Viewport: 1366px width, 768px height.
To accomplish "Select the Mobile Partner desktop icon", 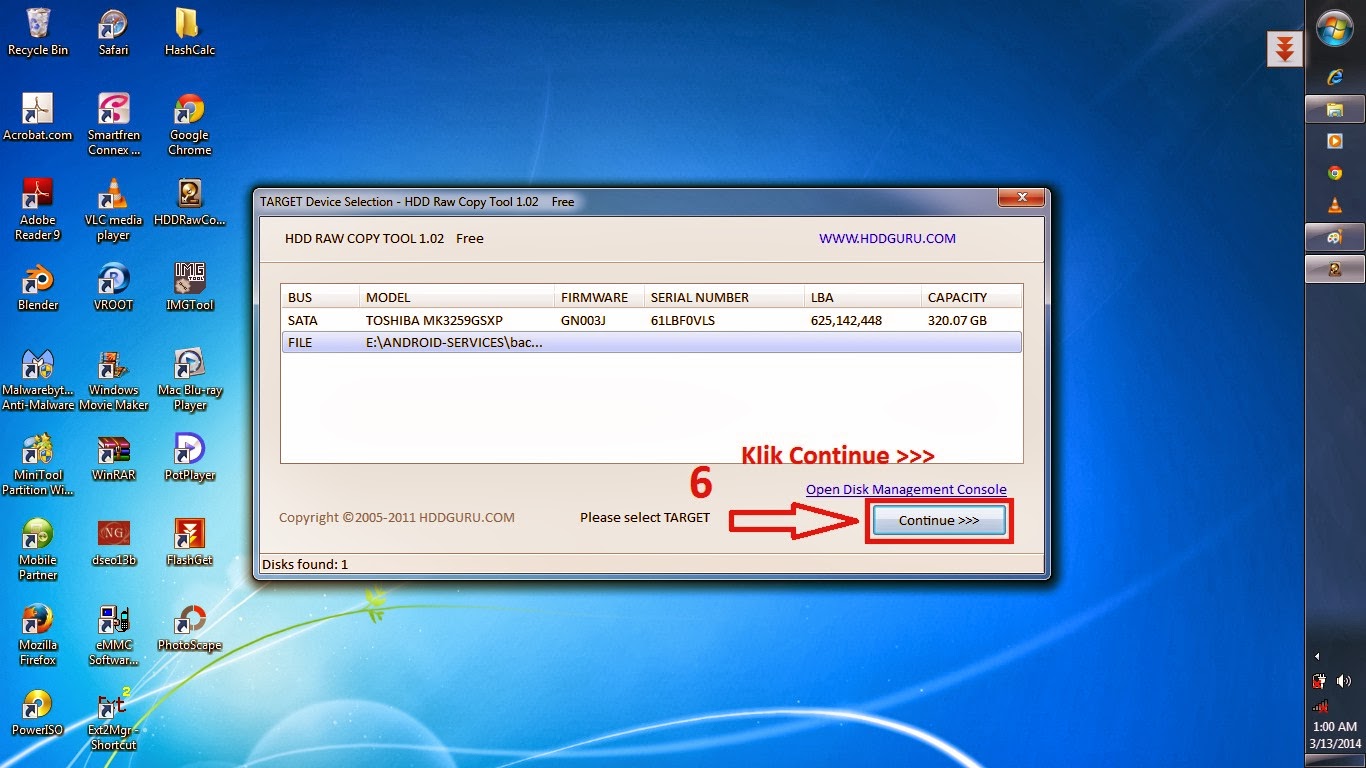I will coord(38,550).
